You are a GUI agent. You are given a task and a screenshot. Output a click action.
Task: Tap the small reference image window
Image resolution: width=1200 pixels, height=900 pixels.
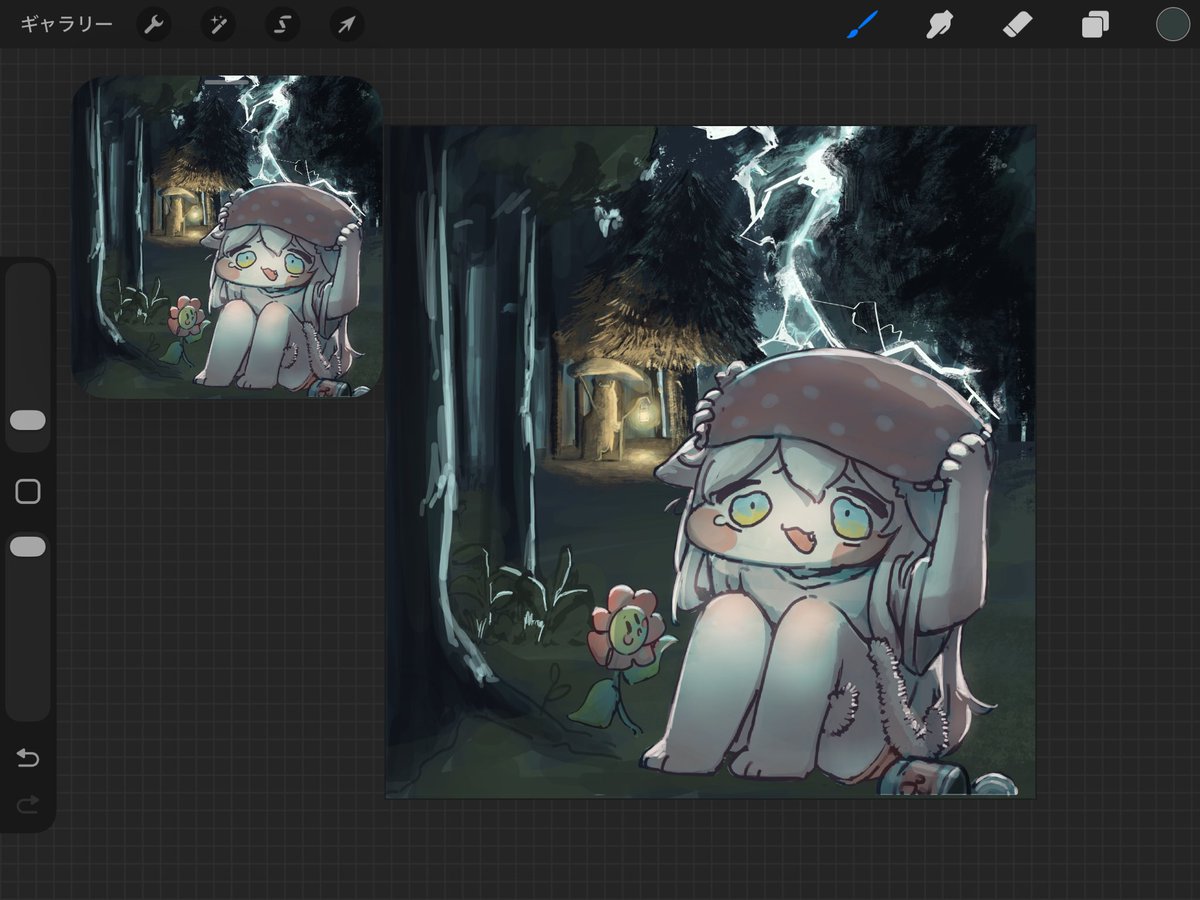(228, 237)
